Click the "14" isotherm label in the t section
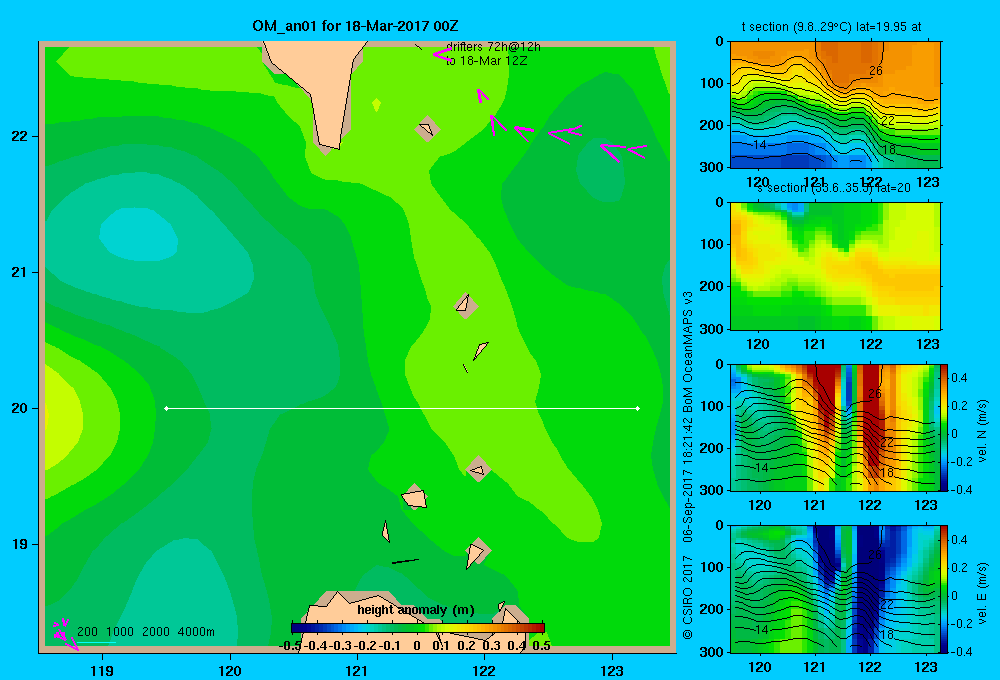The image size is (1000, 680). click(x=760, y=145)
